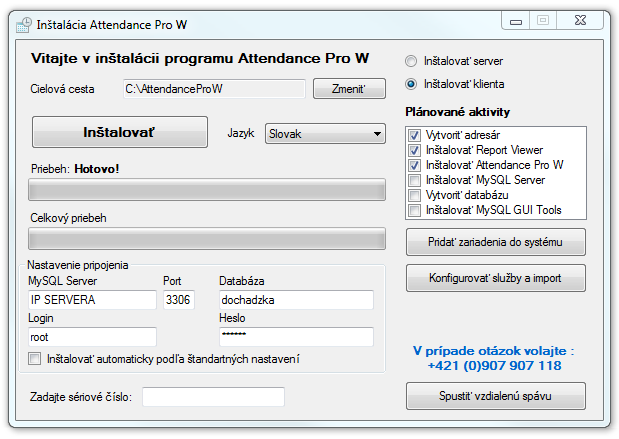Uncheck the Inštalovať Report Viewer checkbox
Image resolution: width=619 pixels, height=439 pixels.
[x=414, y=150]
